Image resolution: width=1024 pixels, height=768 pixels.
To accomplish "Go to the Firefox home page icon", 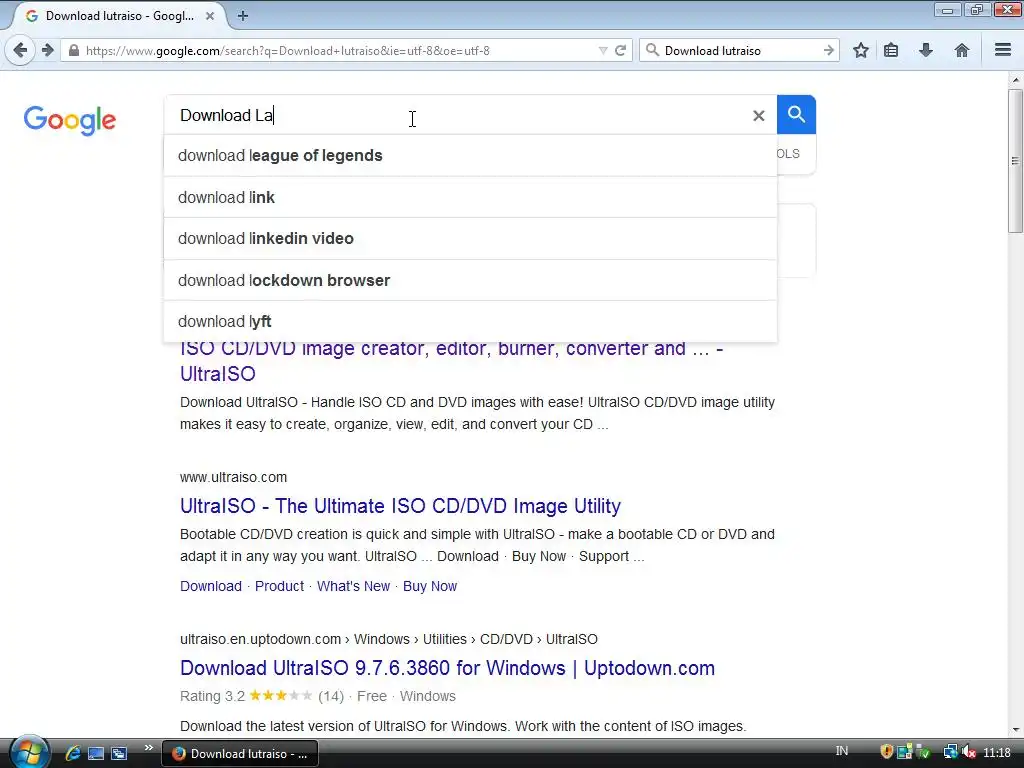I will pyautogui.click(x=961, y=50).
